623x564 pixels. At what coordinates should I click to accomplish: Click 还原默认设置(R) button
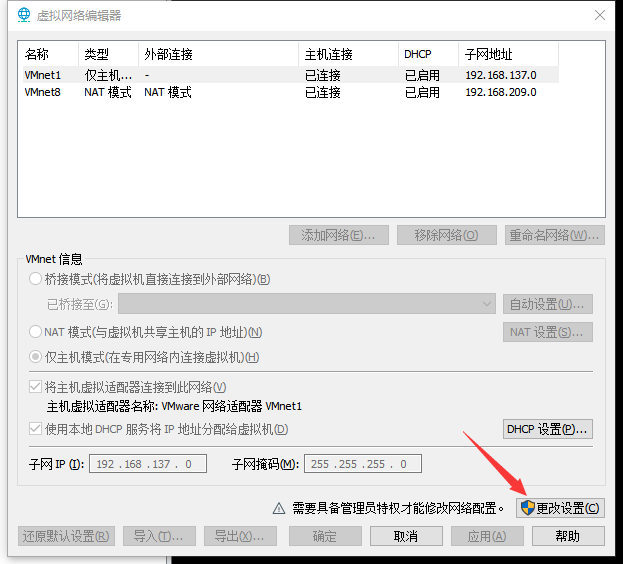click(x=66, y=536)
